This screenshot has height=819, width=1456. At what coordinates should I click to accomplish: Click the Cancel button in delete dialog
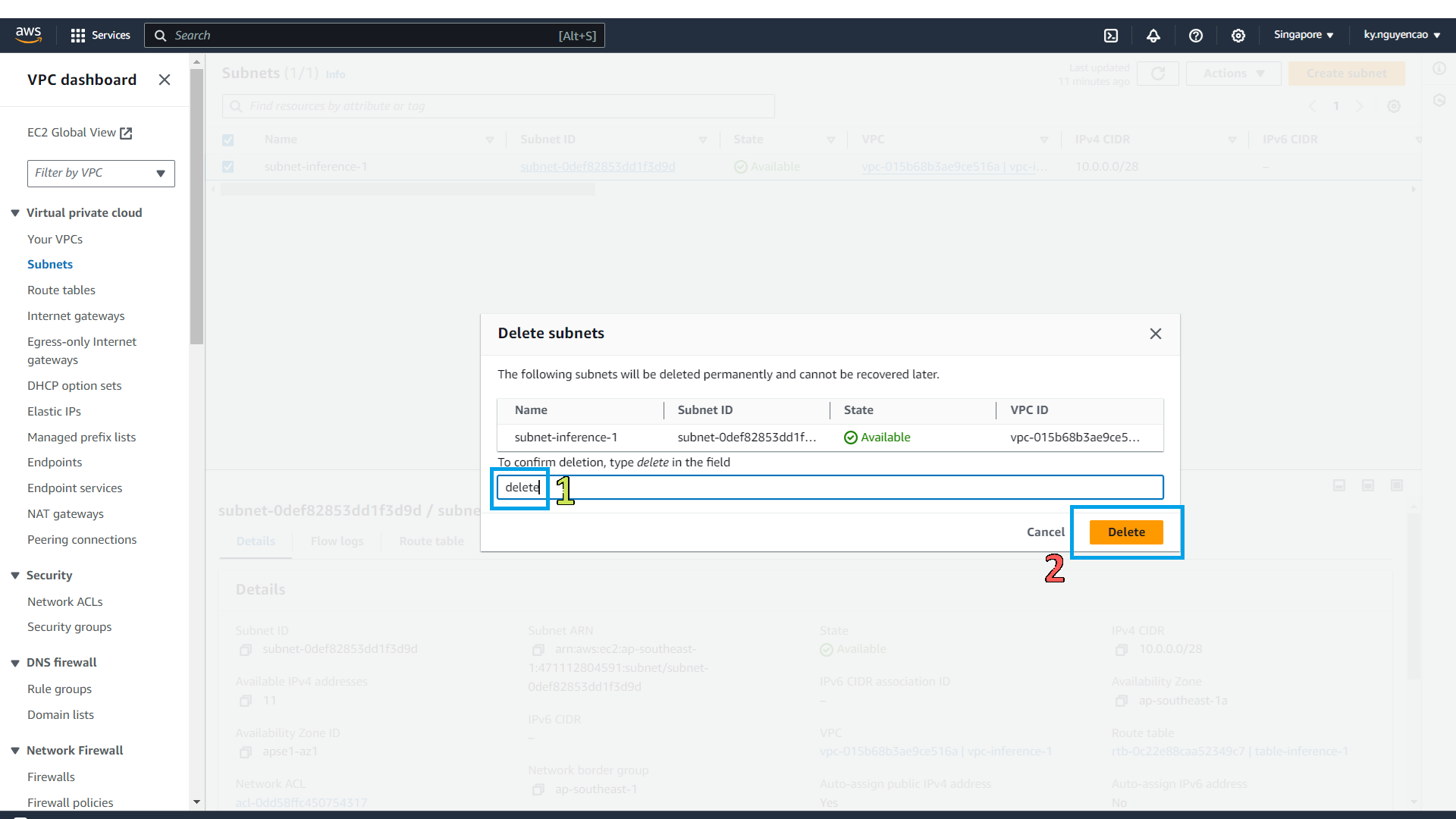click(x=1046, y=531)
